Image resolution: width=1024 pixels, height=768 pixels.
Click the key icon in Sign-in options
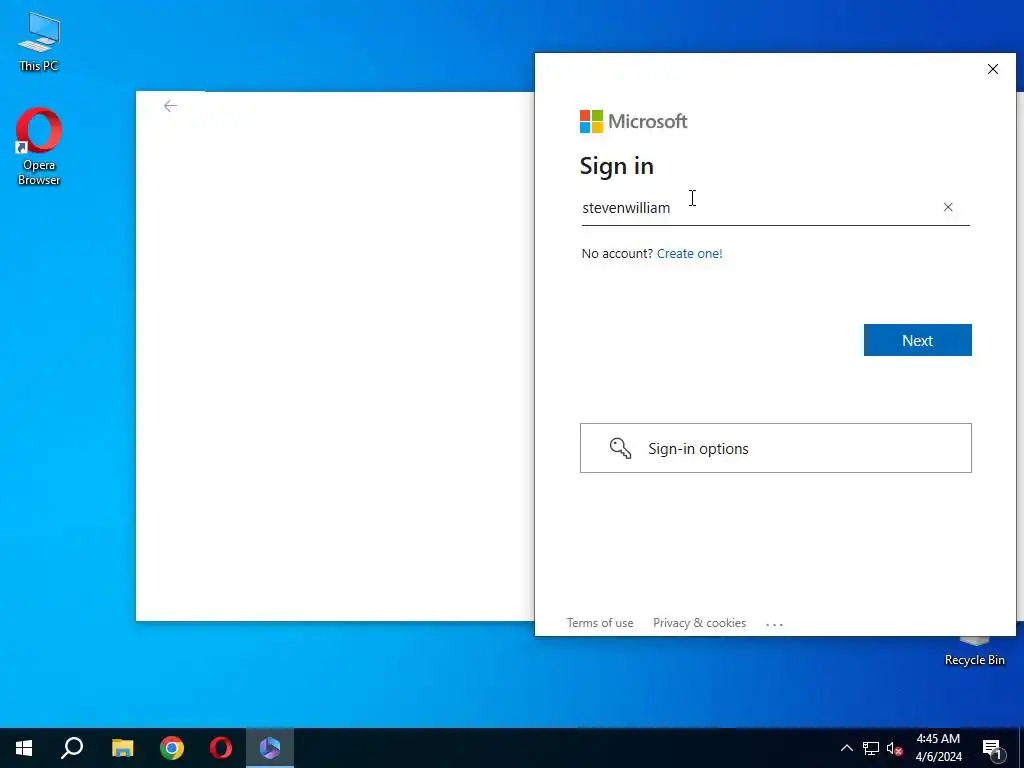(620, 448)
